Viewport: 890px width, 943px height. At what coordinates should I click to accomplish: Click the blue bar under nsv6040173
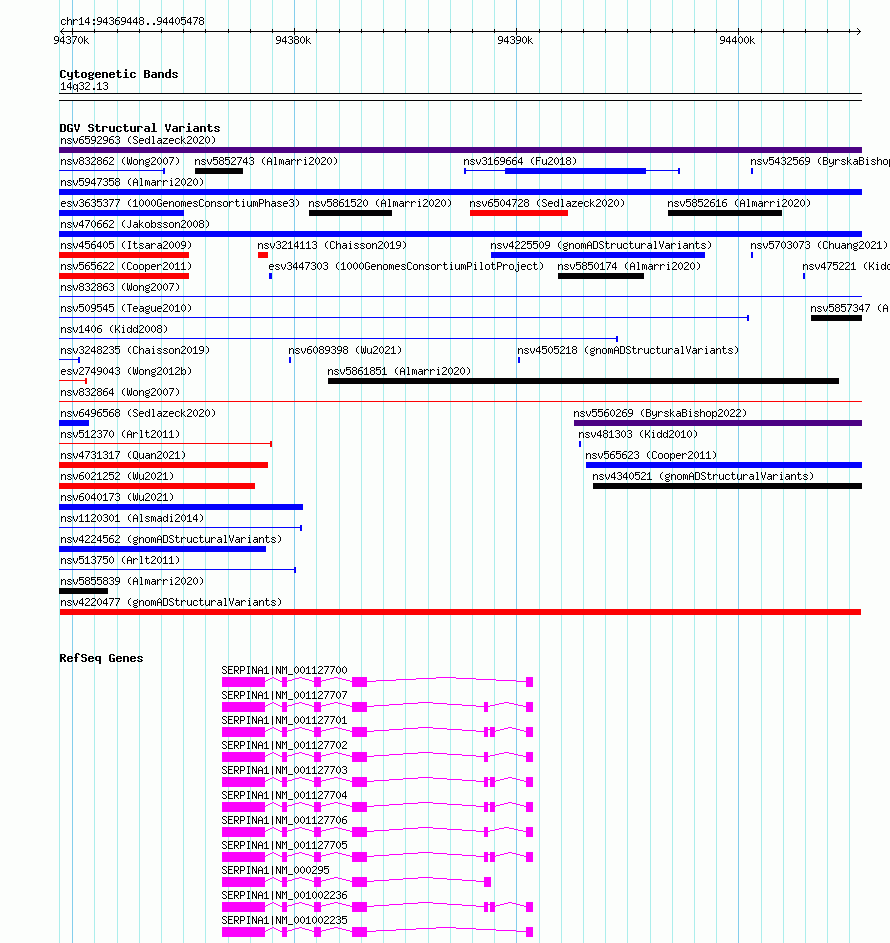tap(181, 508)
